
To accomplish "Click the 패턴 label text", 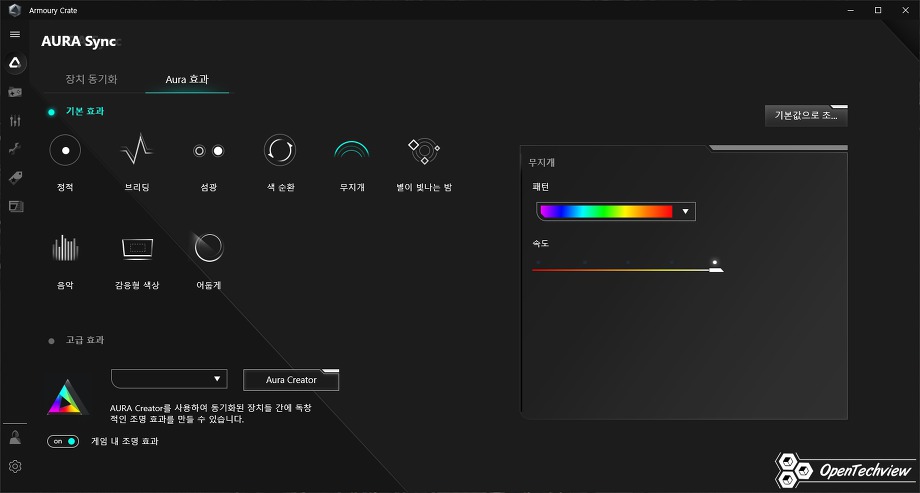I will pyautogui.click(x=540, y=187).
